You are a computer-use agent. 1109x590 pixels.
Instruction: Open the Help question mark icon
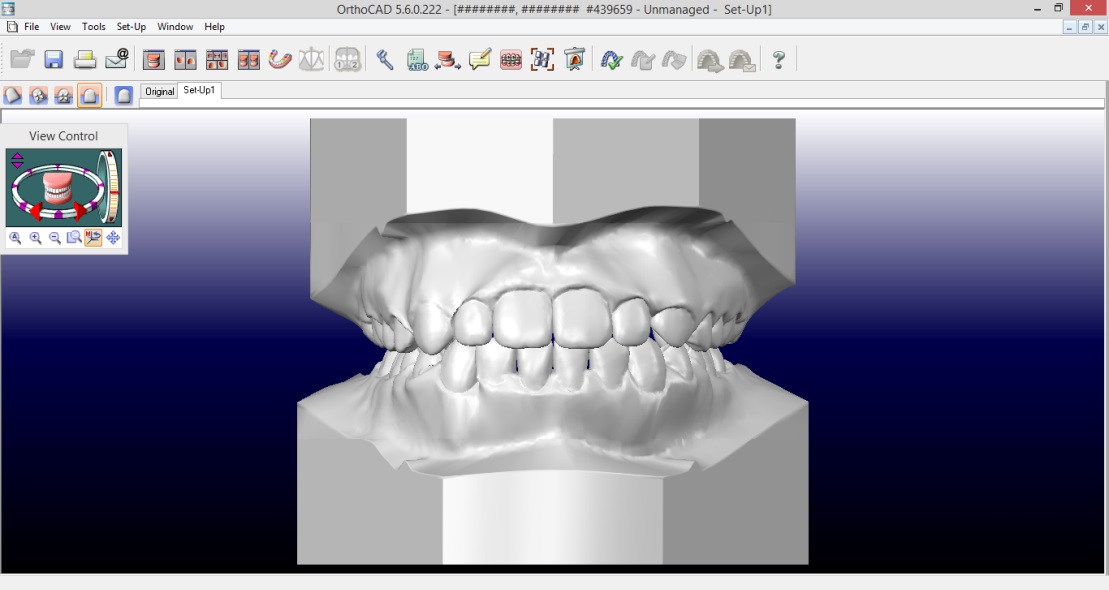779,60
